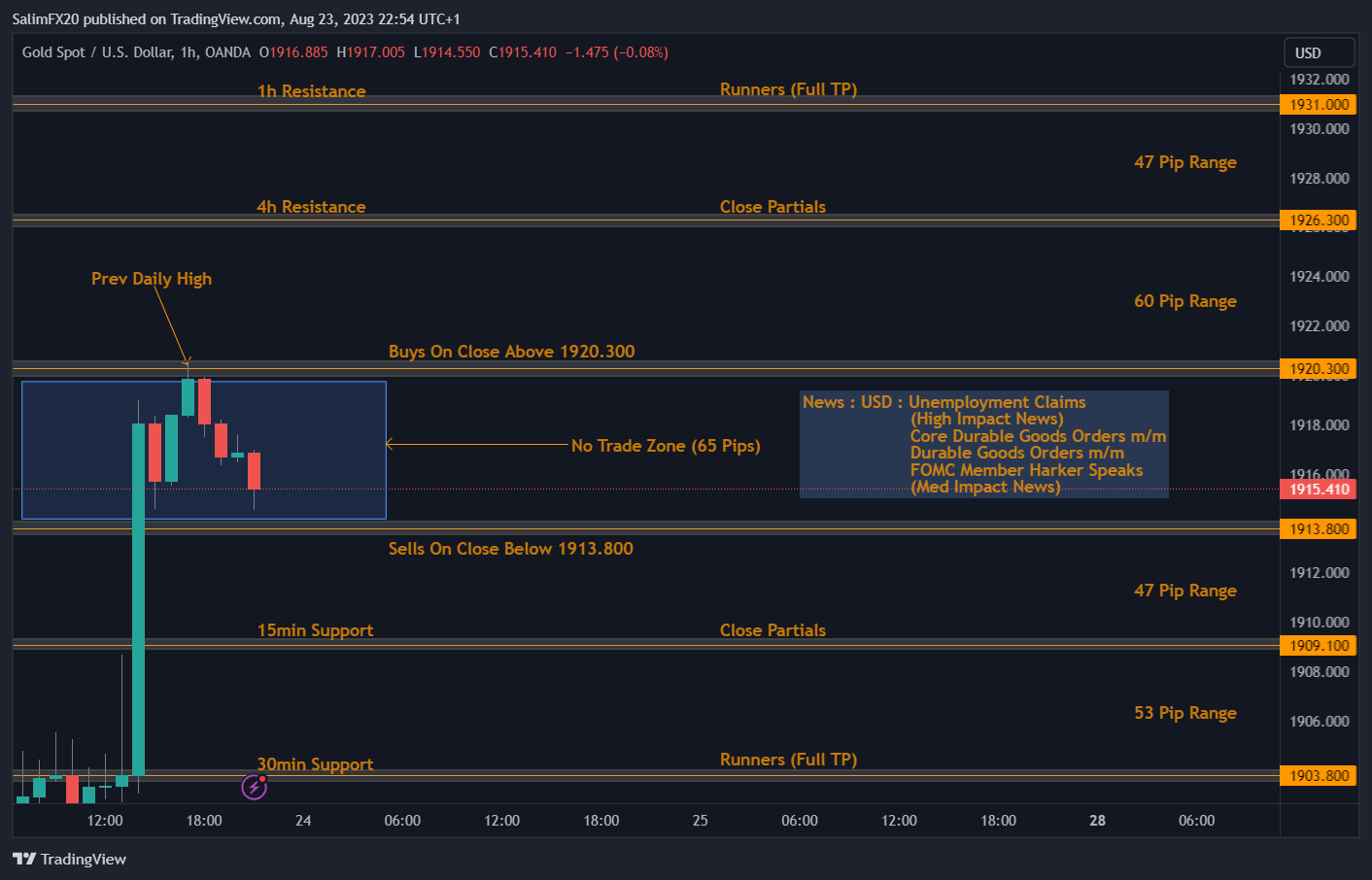Click the 1h Resistance label
Image resolution: width=1372 pixels, height=880 pixels.
(311, 90)
